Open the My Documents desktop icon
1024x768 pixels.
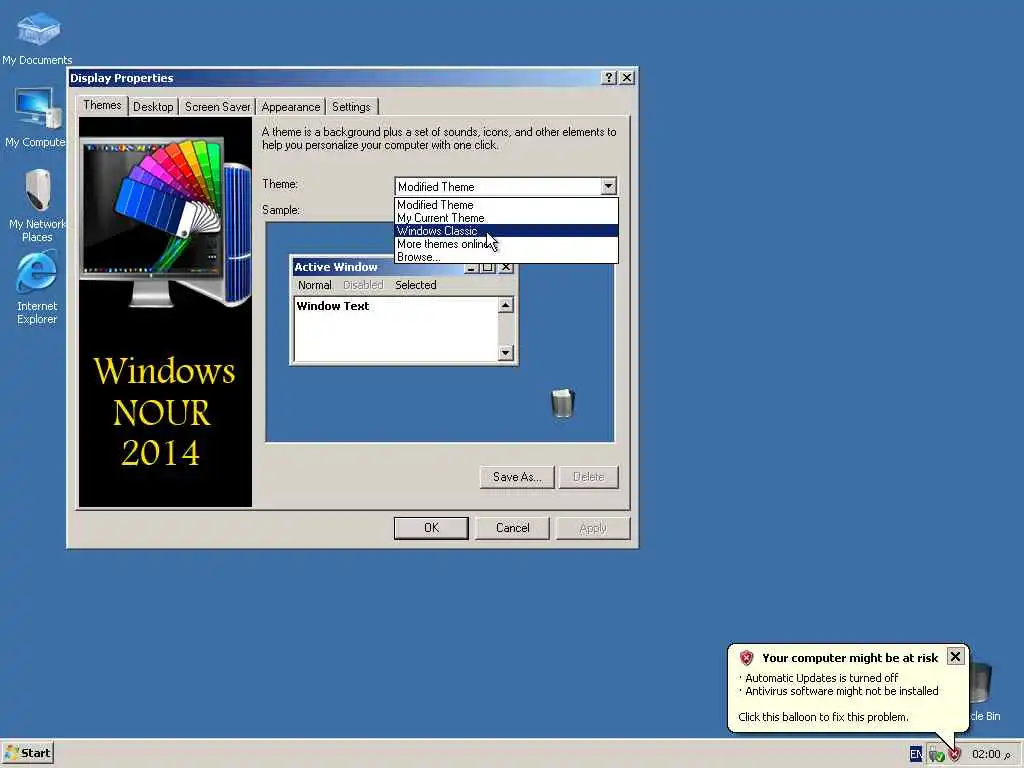[37, 39]
